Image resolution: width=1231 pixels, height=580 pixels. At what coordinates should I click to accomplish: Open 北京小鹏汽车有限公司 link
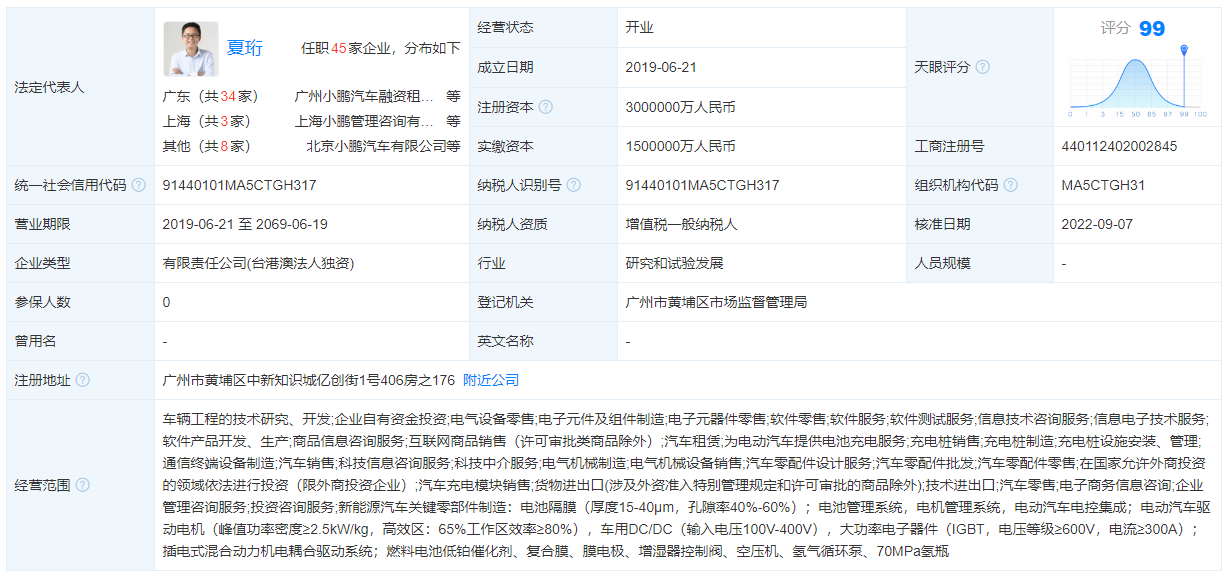[377, 146]
